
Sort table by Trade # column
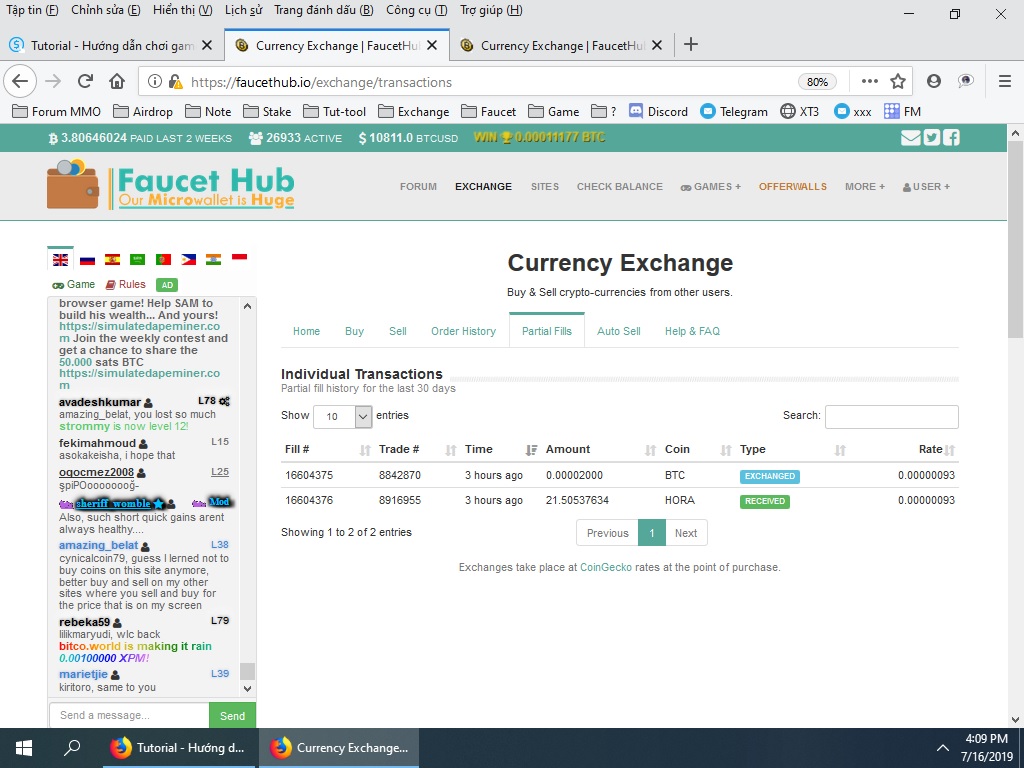tap(417, 449)
